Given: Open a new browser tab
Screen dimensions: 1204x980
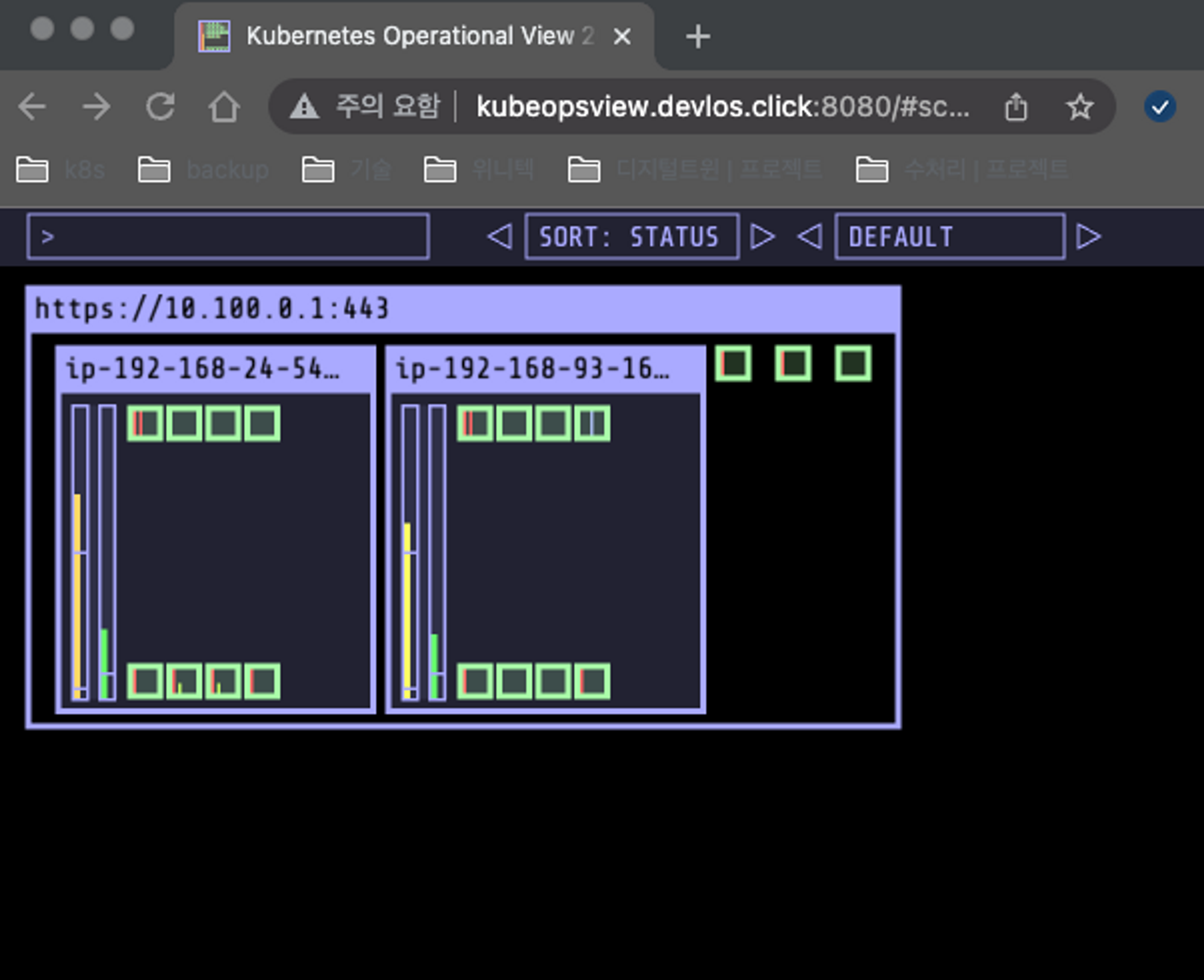Looking at the screenshot, I should 698,37.
